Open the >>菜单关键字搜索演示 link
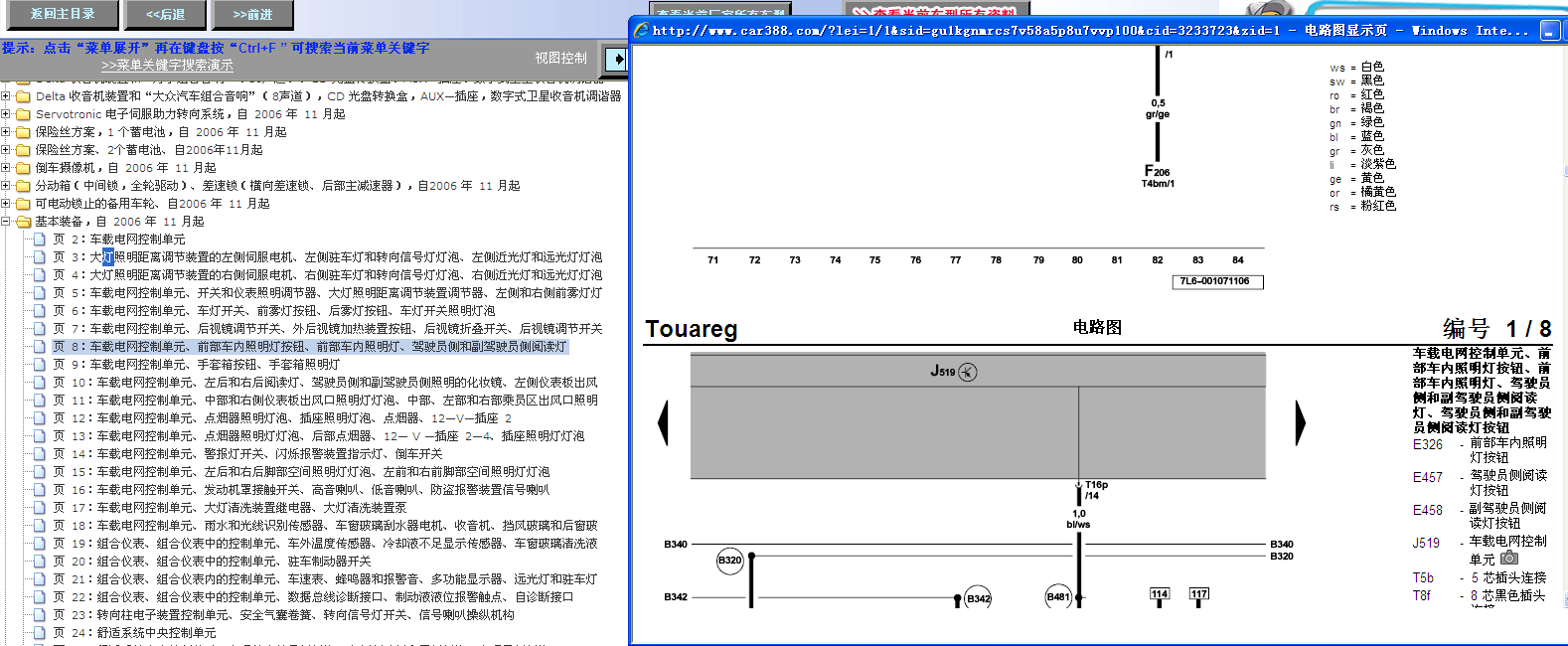 pos(167,65)
